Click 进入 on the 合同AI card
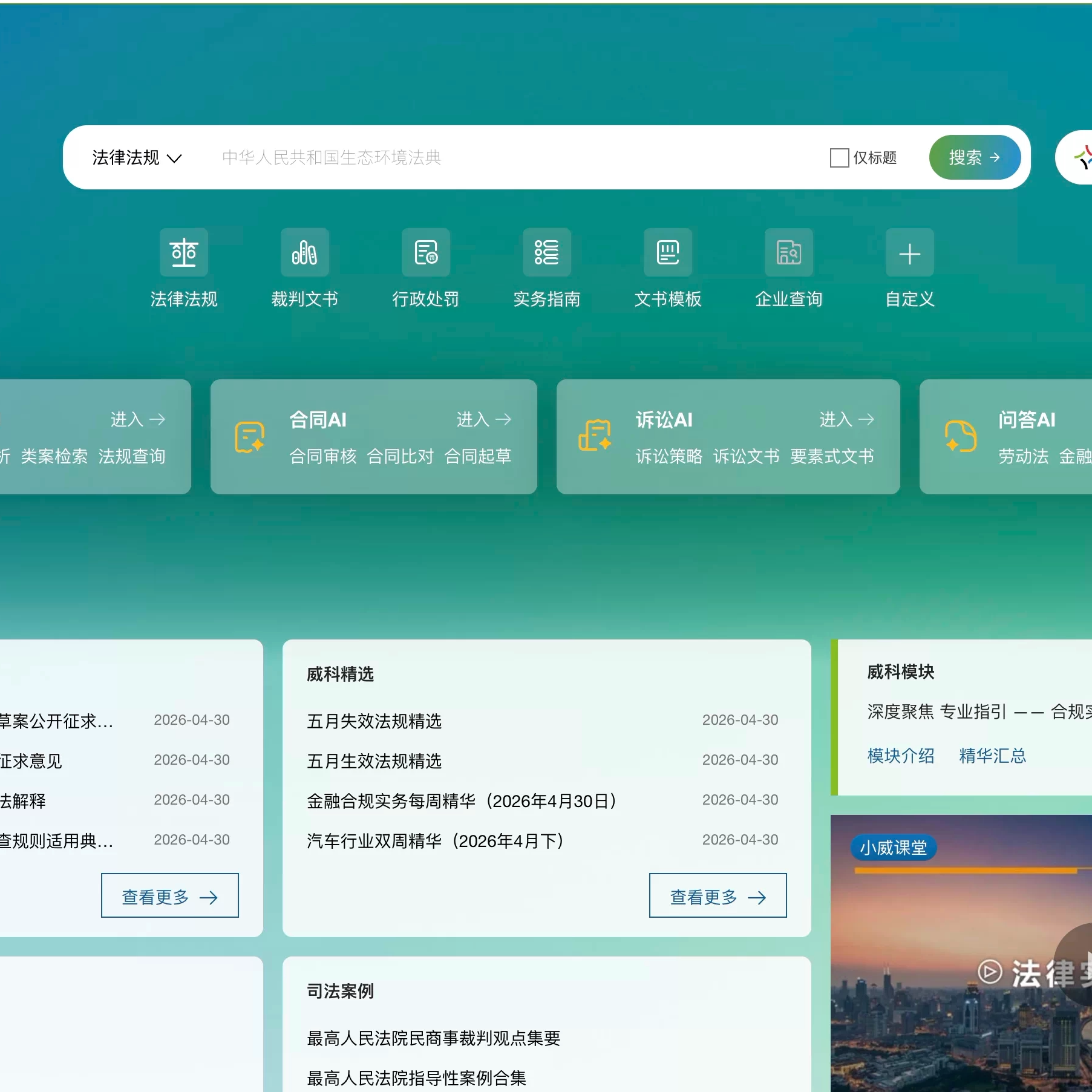Viewport: 1092px width, 1092px height. coord(484,419)
